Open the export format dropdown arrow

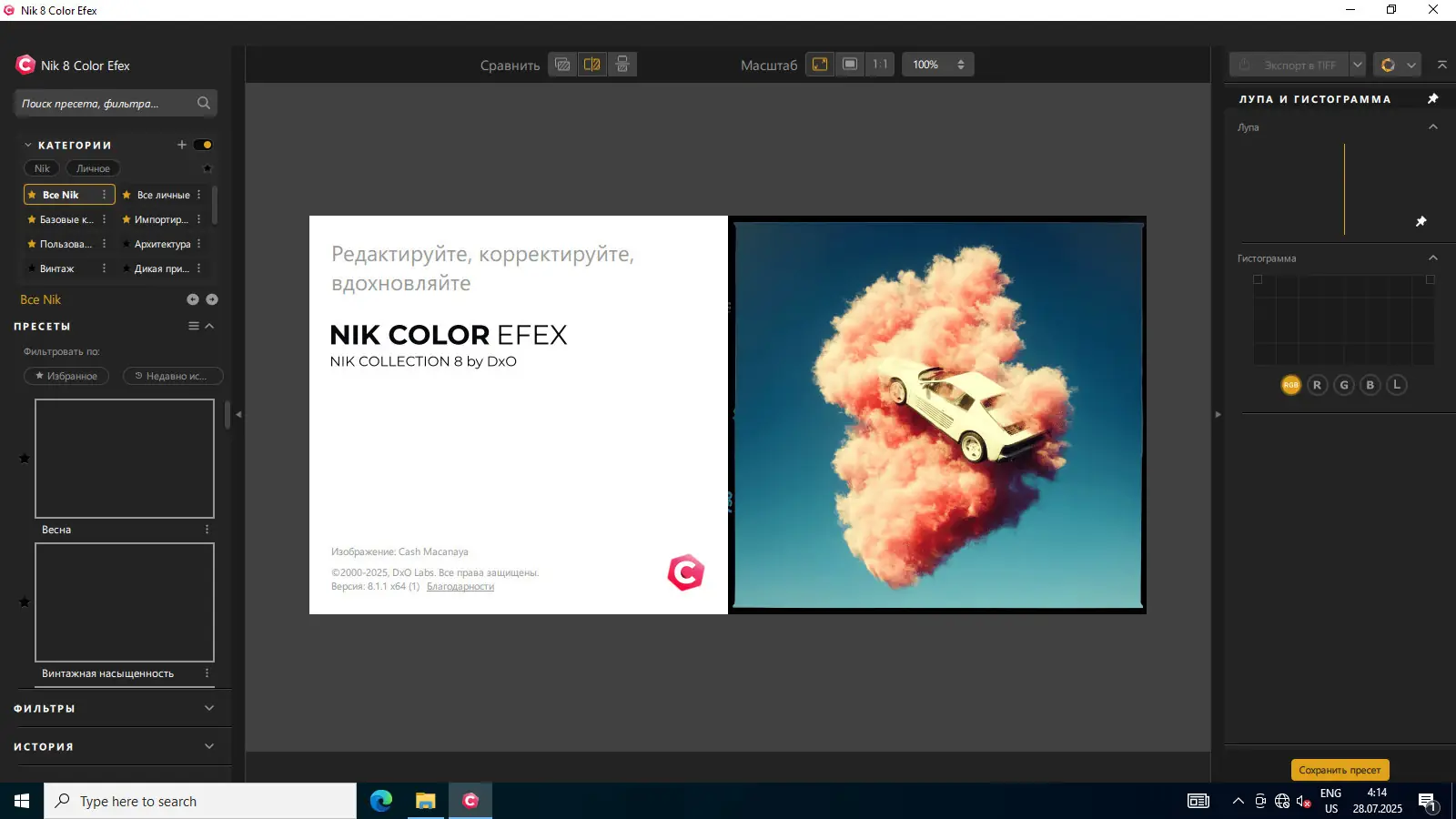click(x=1358, y=65)
